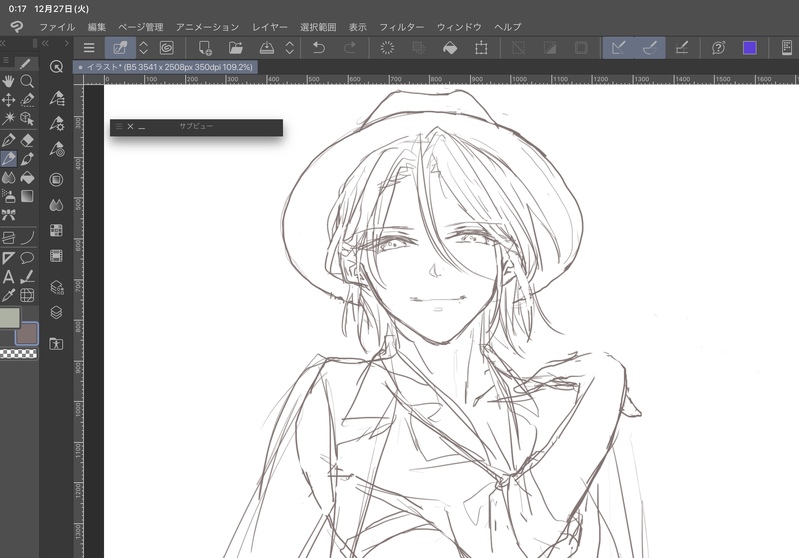Activate the Scale/Rotate transform command
The height and width of the screenshot is (558, 799).
481,48
